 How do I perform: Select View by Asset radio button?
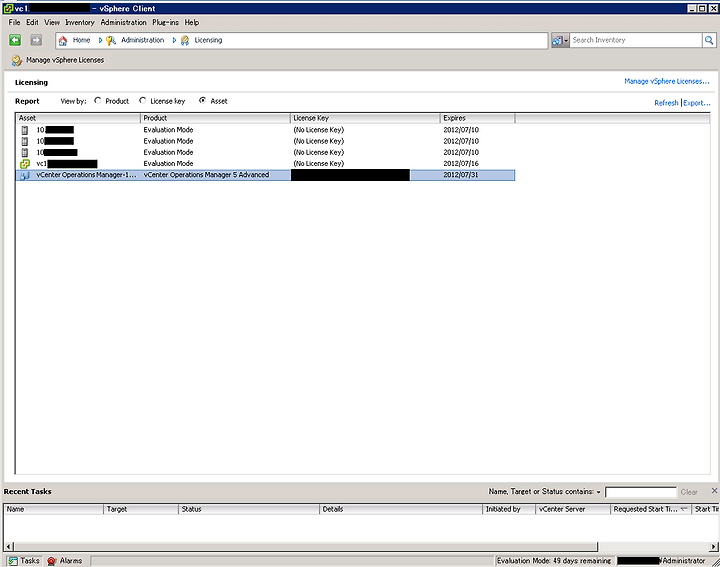202,101
